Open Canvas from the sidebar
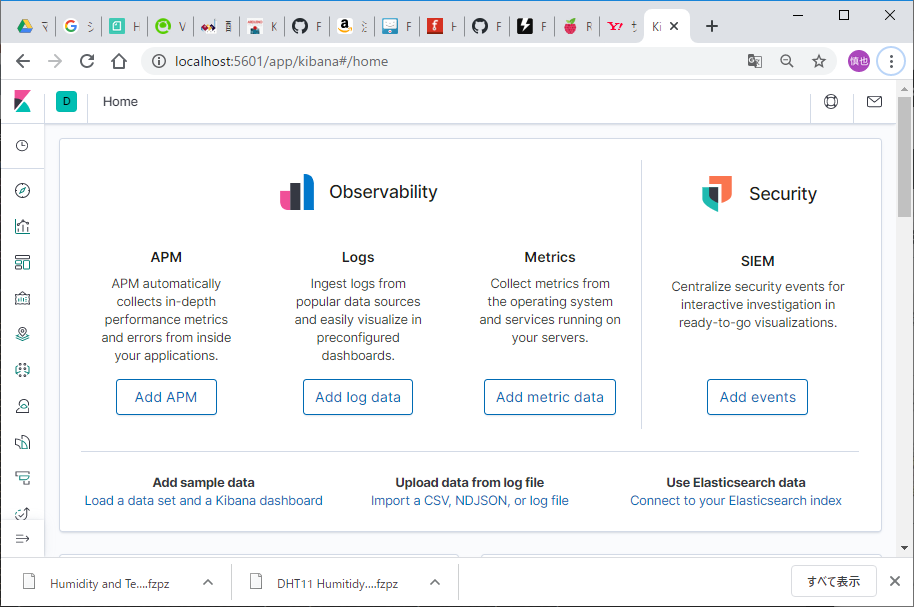Screen dimensions: 914x607 click(22, 299)
